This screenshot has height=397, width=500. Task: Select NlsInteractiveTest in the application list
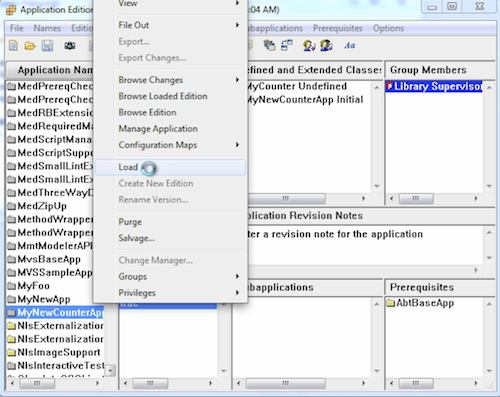pyautogui.click(x=61, y=366)
